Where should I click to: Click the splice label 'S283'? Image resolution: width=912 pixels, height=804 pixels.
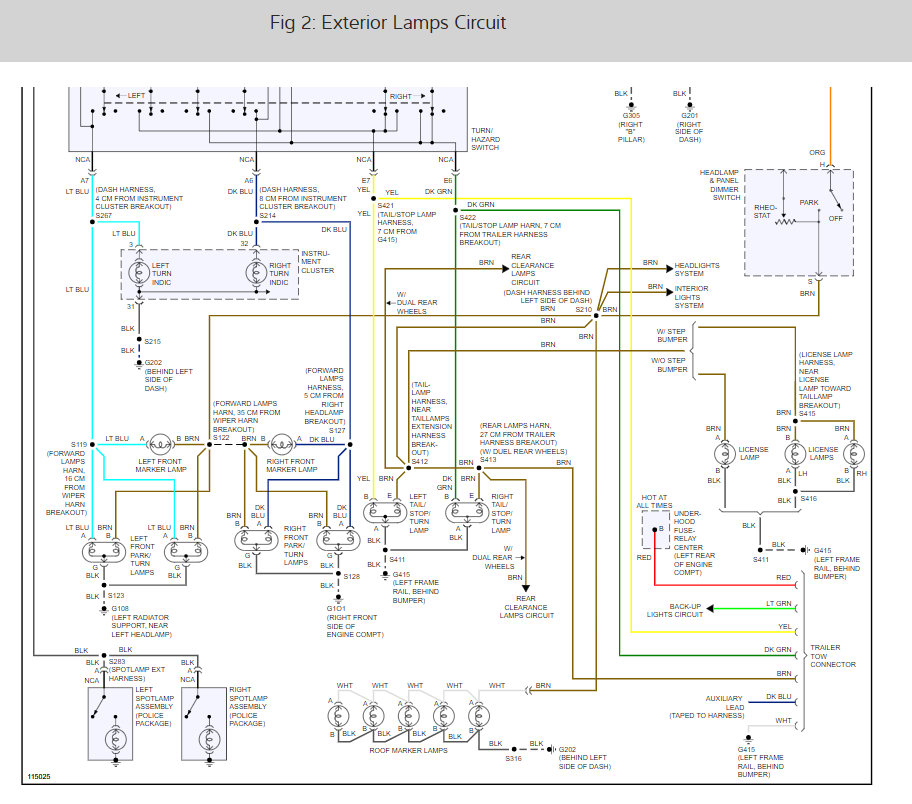point(117,661)
